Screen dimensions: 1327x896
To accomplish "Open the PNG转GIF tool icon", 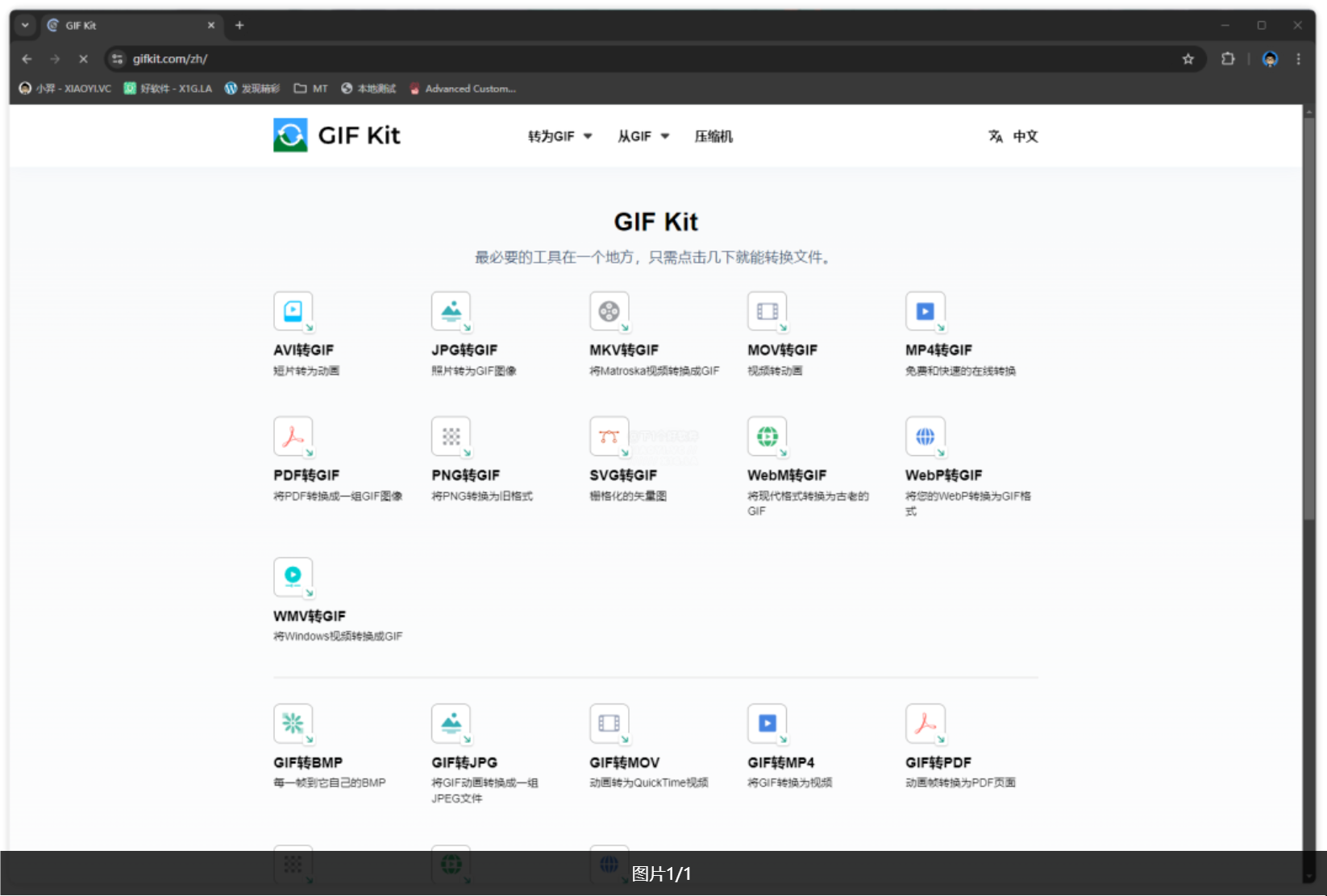I will click(451, 437).
